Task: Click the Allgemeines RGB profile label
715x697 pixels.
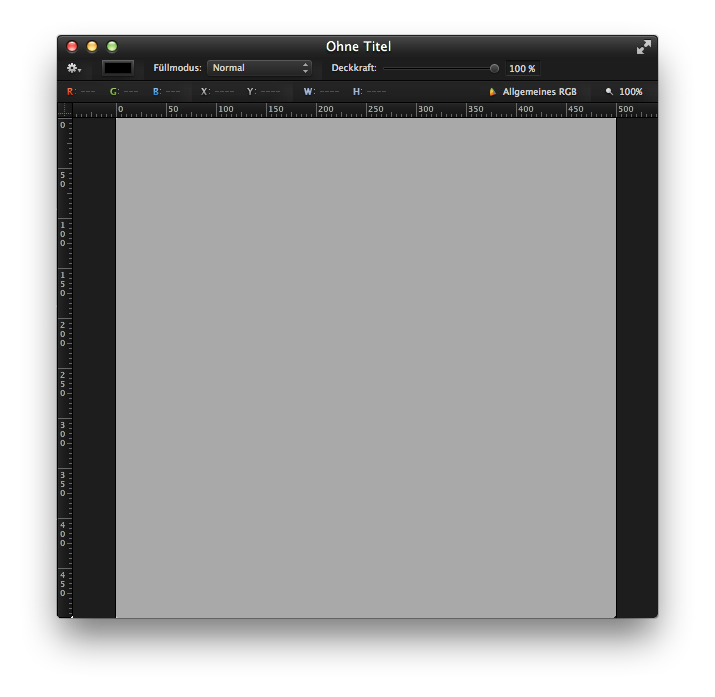Action: pos(539,92)
